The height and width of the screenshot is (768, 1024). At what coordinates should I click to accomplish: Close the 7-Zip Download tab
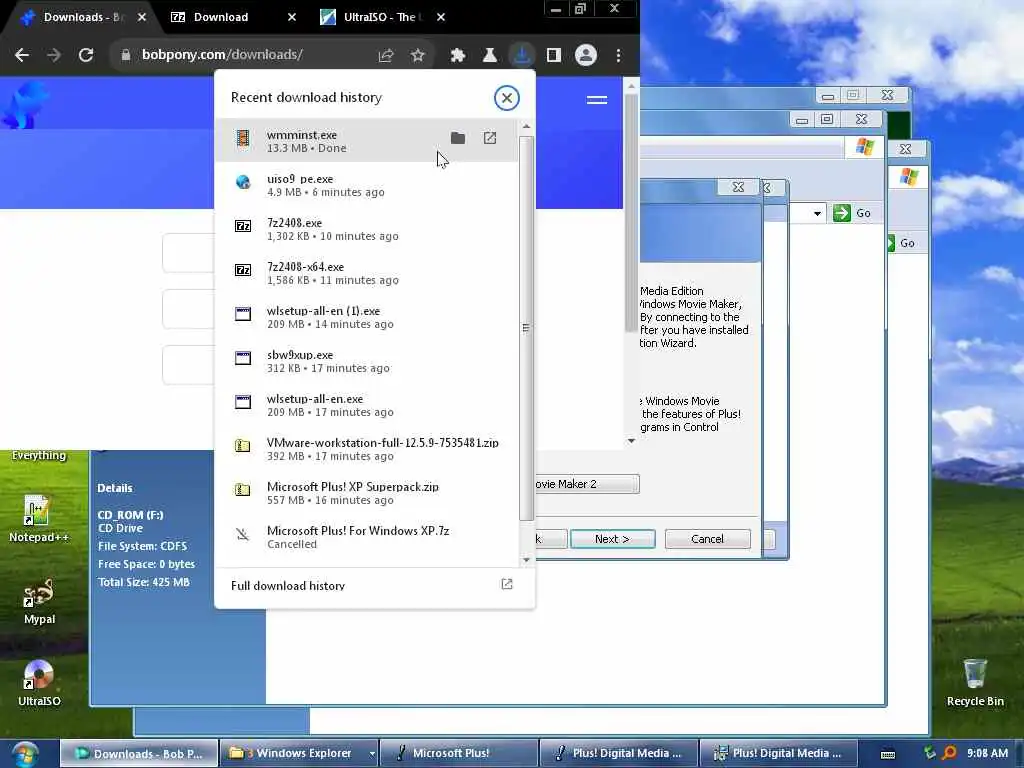(292, 17)
